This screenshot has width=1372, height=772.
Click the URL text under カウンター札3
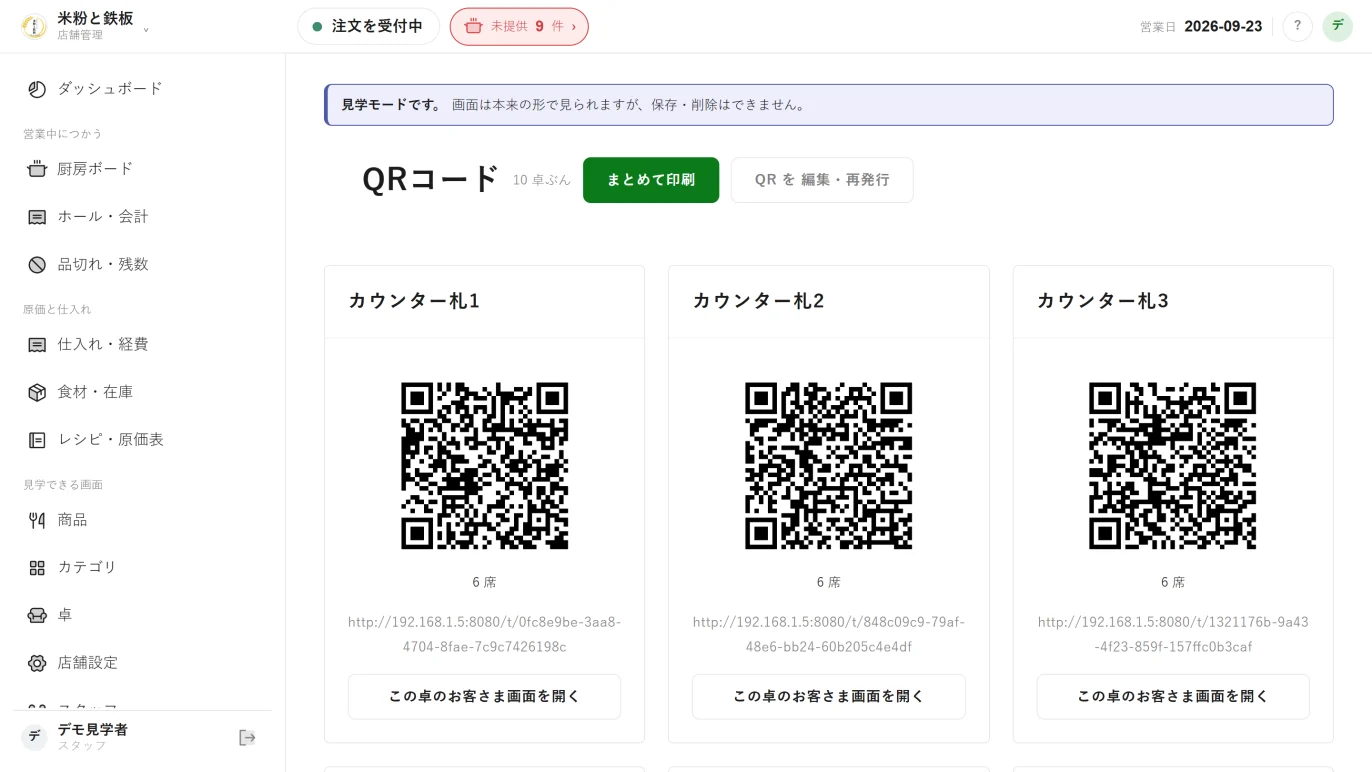pos(1173,634)
